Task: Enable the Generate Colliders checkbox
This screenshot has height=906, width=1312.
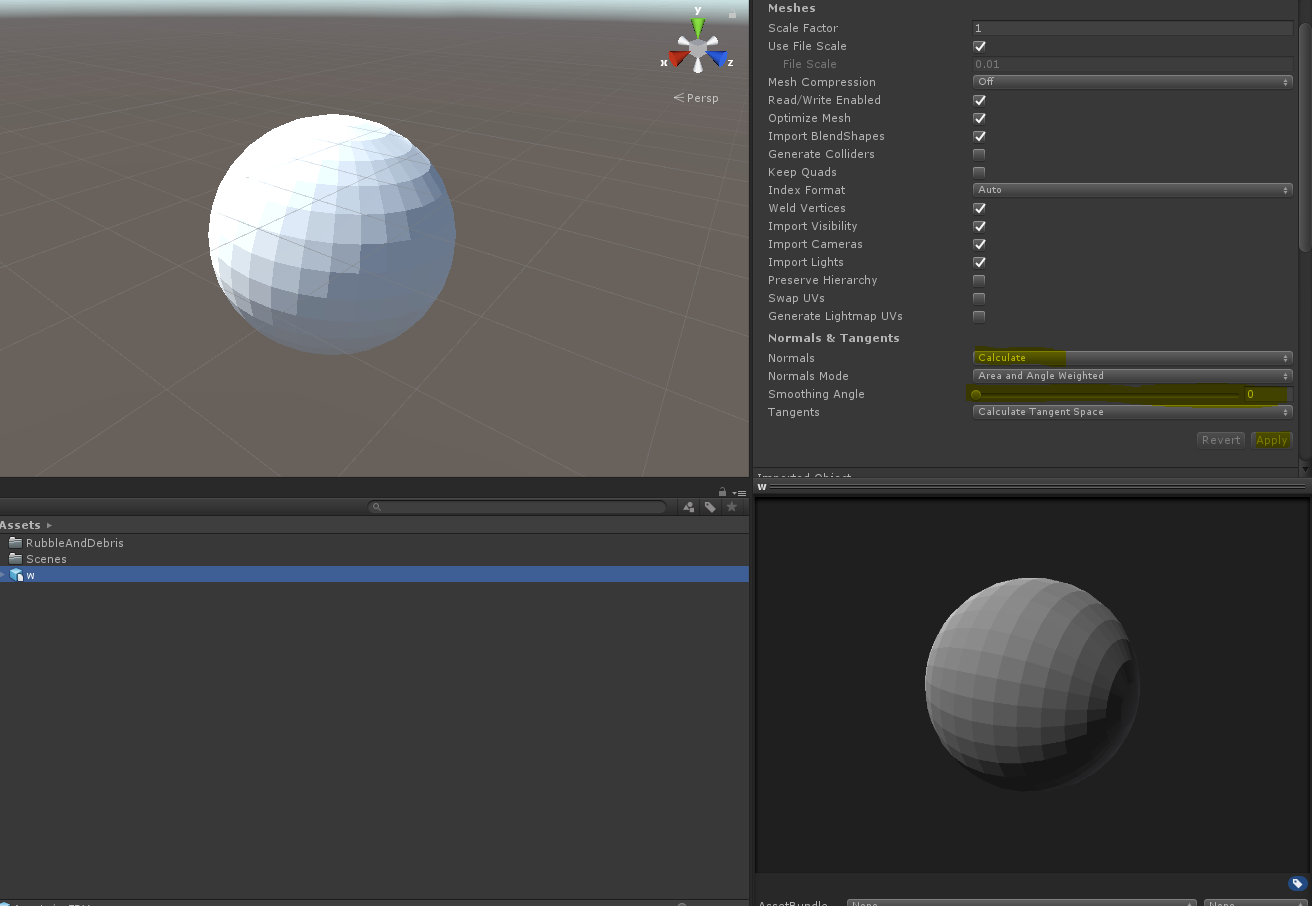Action: pos(979,154)
